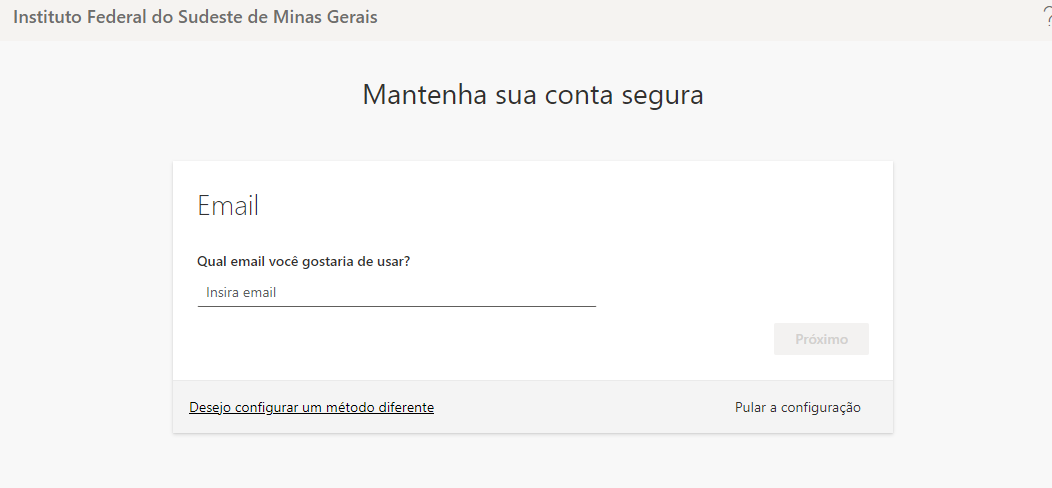Click Instituto Federal do Sudeste header title
The height and width of the screenshot is (488, 1052).
(x=195, y=17)
